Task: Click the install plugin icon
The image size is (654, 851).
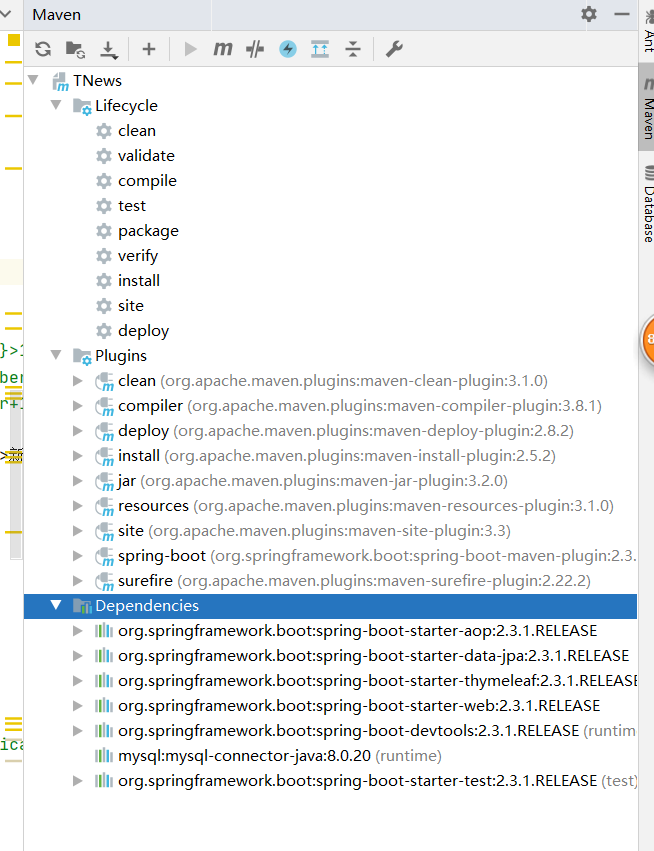Action: 104,456
